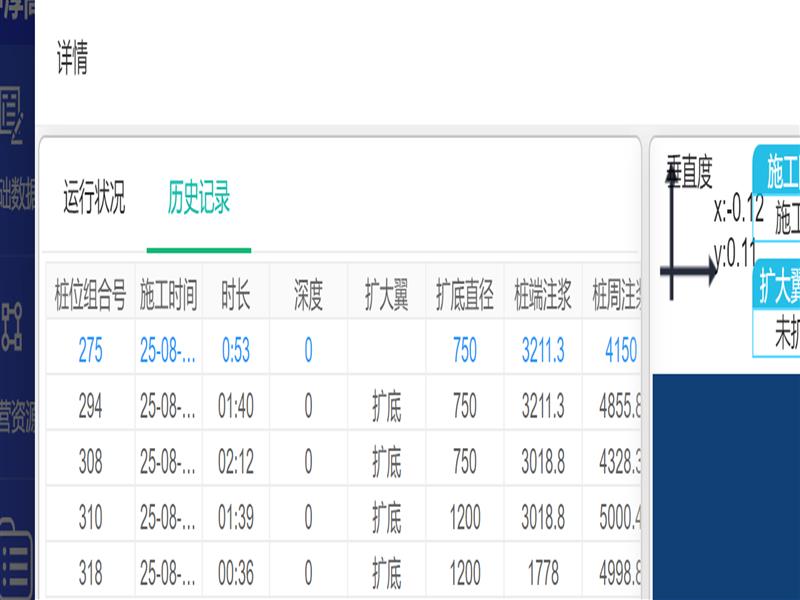Click the 0:53 duration in highlighted row
The width and height of the screenshot is (800, 600).
(x=236, y=350)
